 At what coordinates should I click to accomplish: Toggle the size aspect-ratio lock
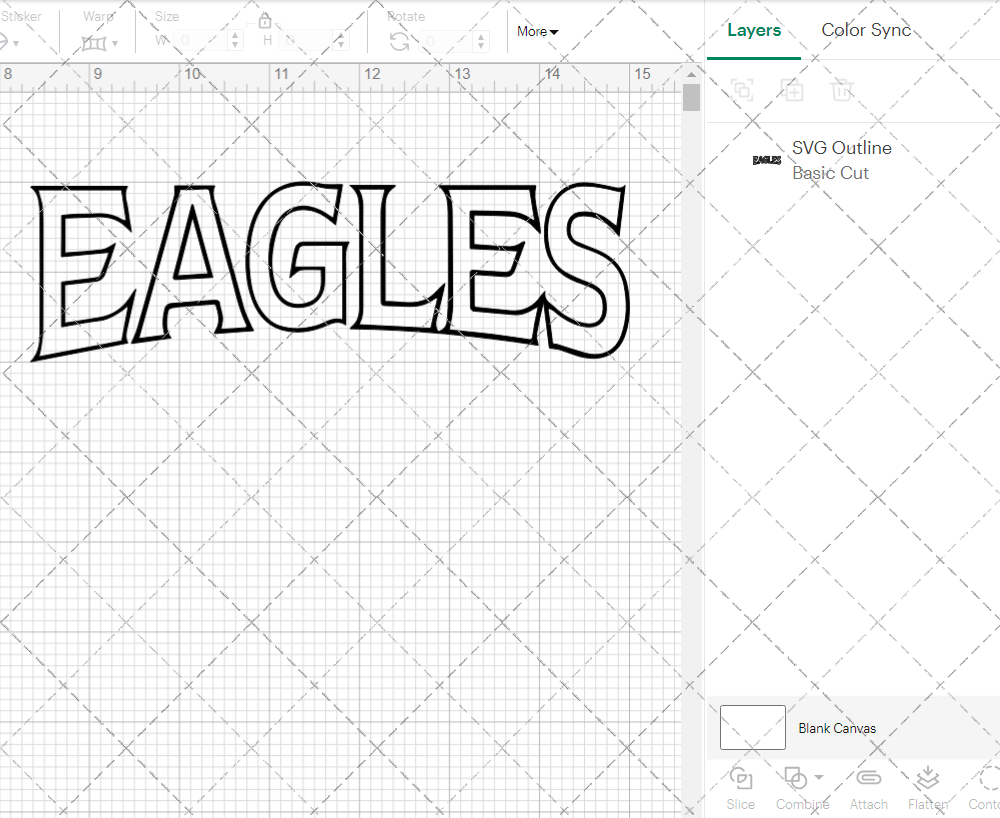265,20
